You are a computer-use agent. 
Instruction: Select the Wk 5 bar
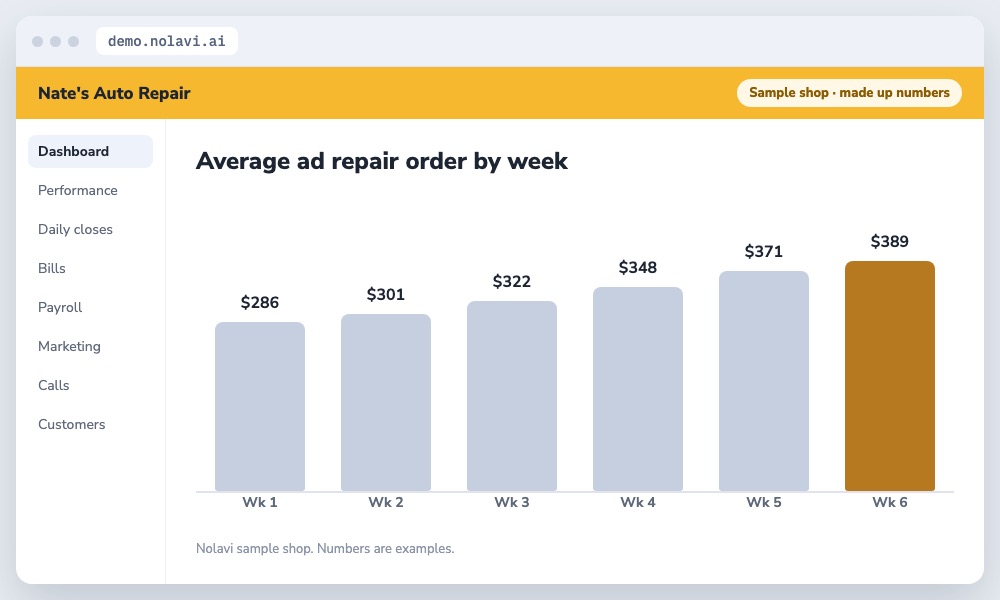(x=763, y=381)
